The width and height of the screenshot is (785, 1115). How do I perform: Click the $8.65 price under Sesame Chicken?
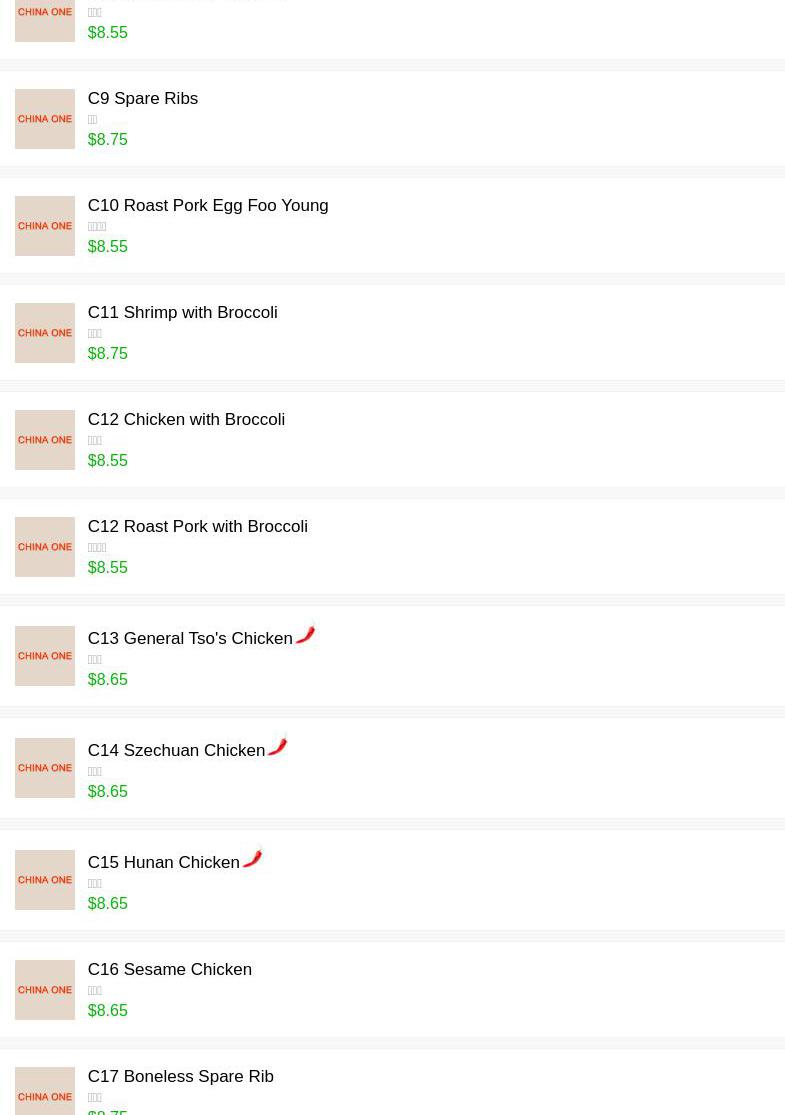click(x=107, y=1011)
